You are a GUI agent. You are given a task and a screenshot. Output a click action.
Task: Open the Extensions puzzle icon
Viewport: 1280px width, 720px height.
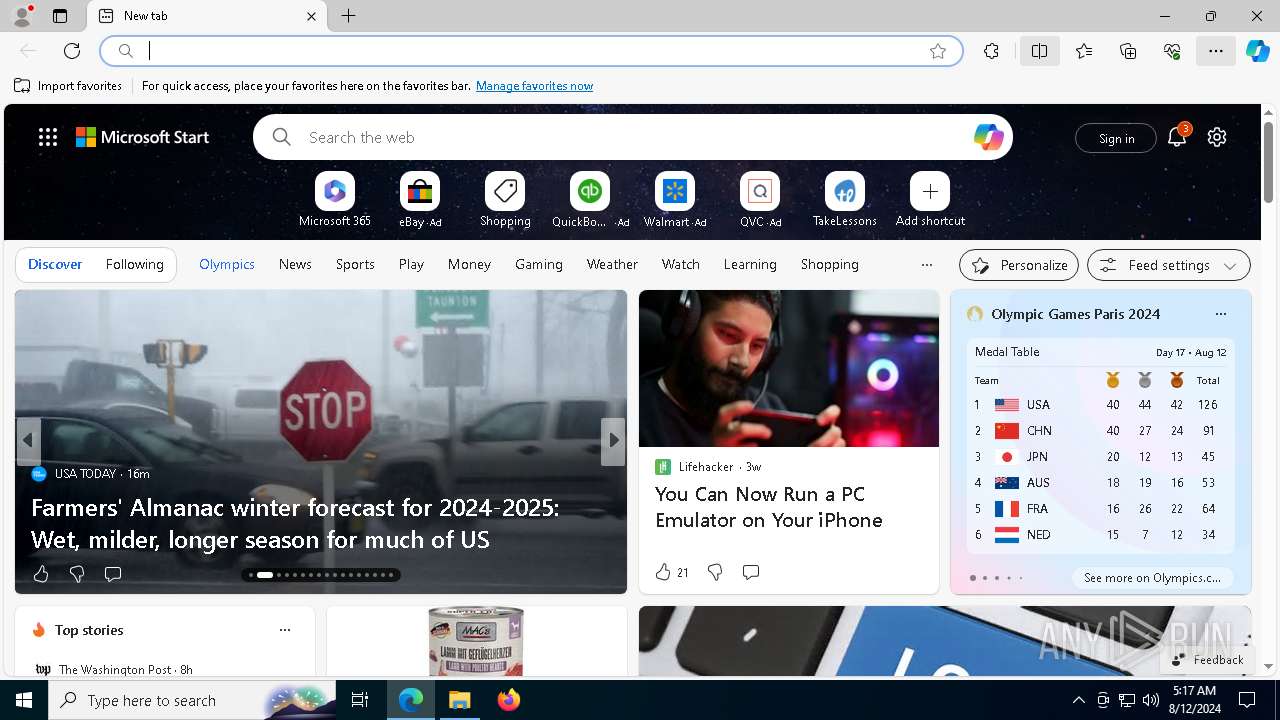tap(991, 51)
